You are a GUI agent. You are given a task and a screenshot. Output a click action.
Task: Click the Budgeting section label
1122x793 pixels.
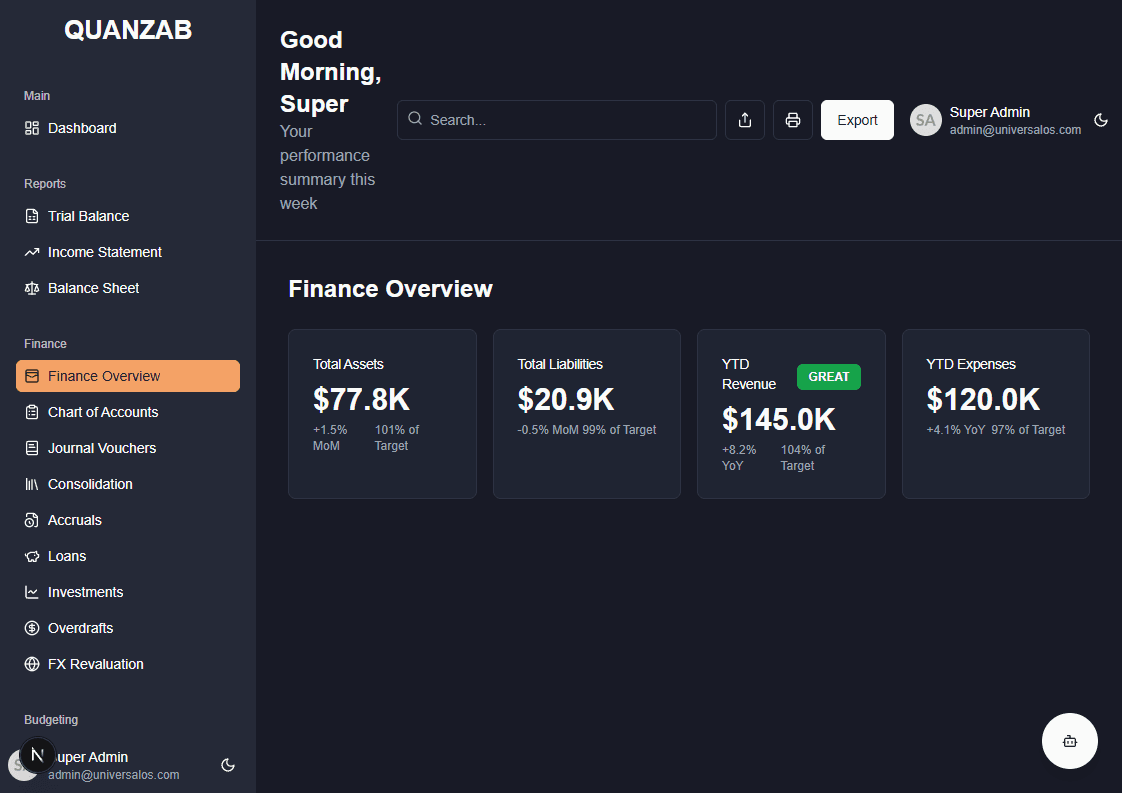51,720
